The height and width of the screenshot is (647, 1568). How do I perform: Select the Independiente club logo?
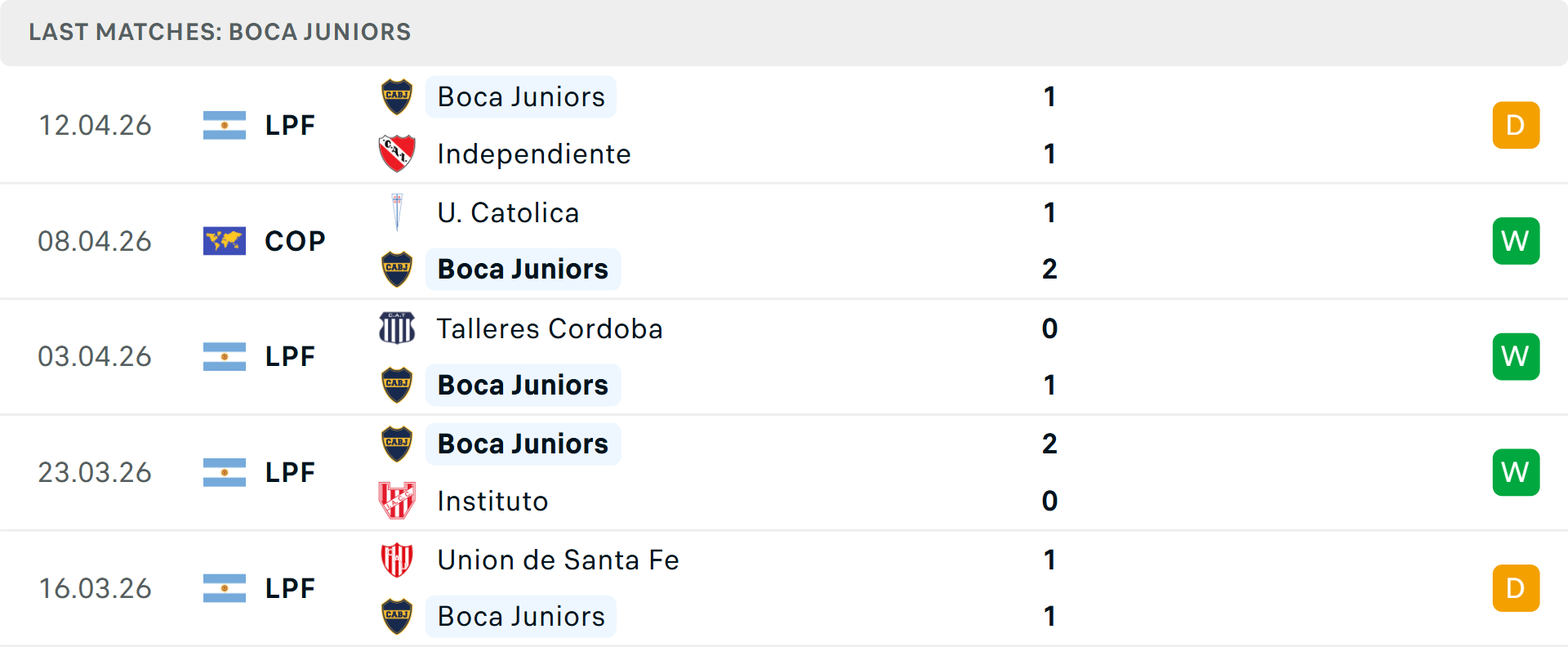click(x=397, y=153)
